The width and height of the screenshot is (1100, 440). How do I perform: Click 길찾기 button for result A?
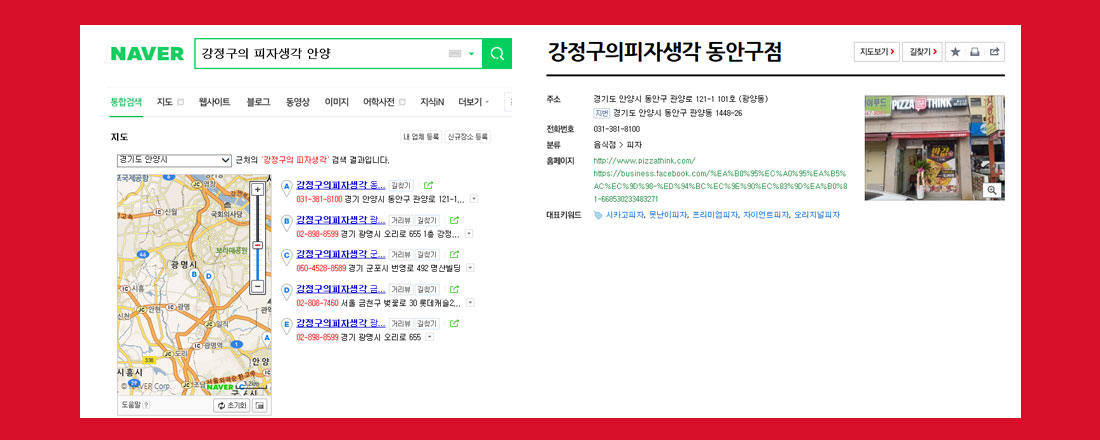tap(401, 185)
